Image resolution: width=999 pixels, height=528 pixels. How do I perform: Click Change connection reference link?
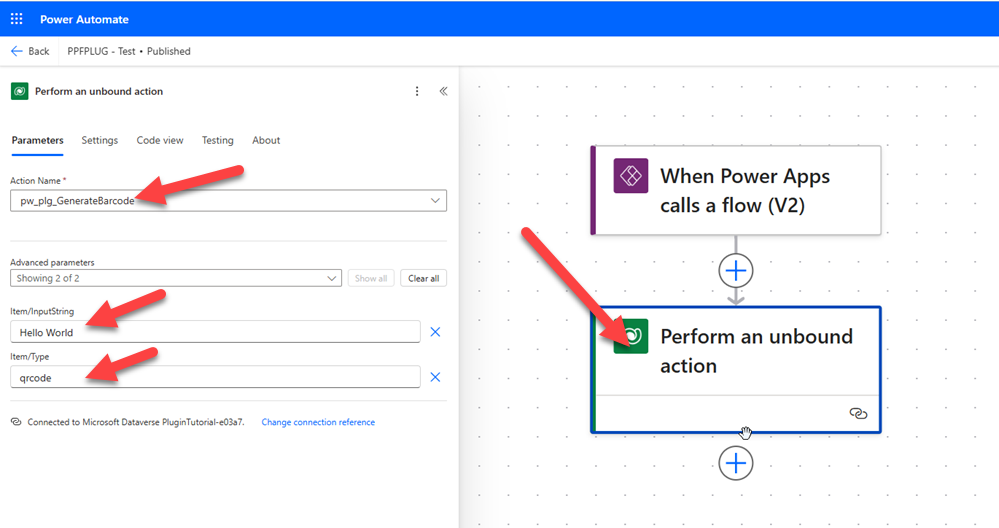pyautogui.click(x=318, y=422)
